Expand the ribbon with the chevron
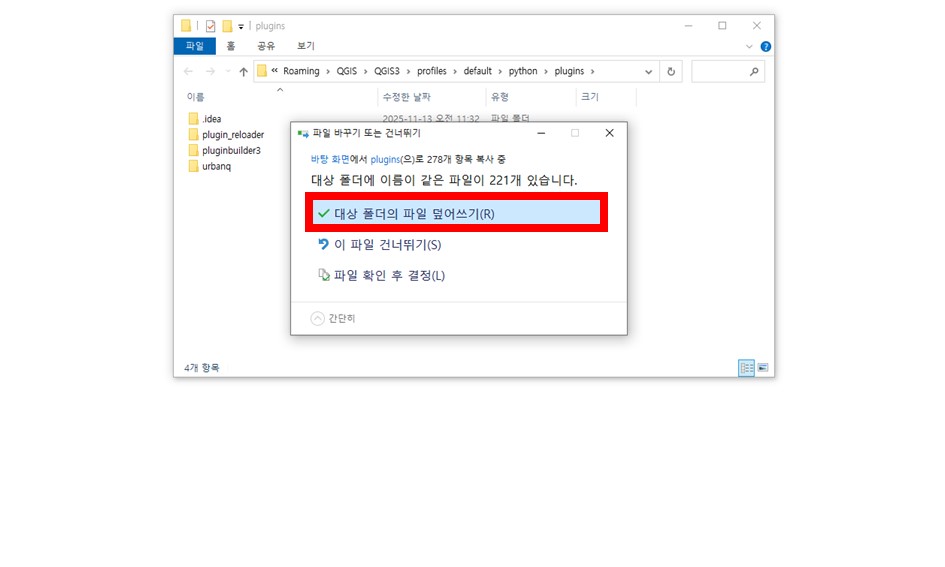The image size is (945, 567). 750,46
